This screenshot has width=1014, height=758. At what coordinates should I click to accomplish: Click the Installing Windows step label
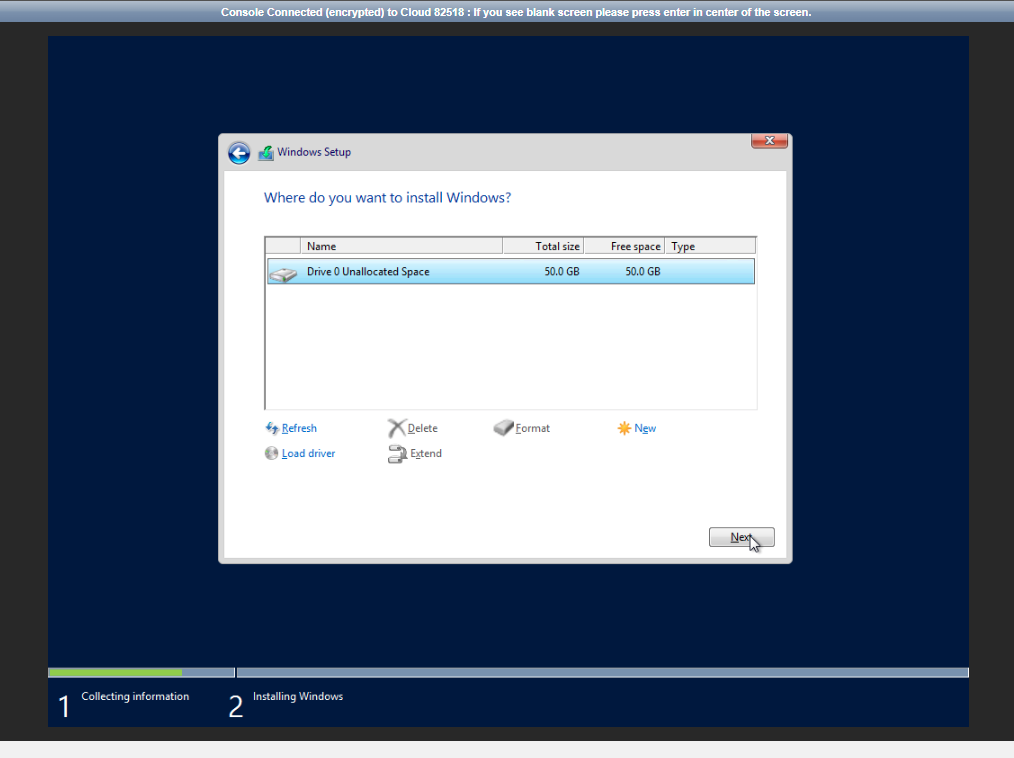[297, 697]
